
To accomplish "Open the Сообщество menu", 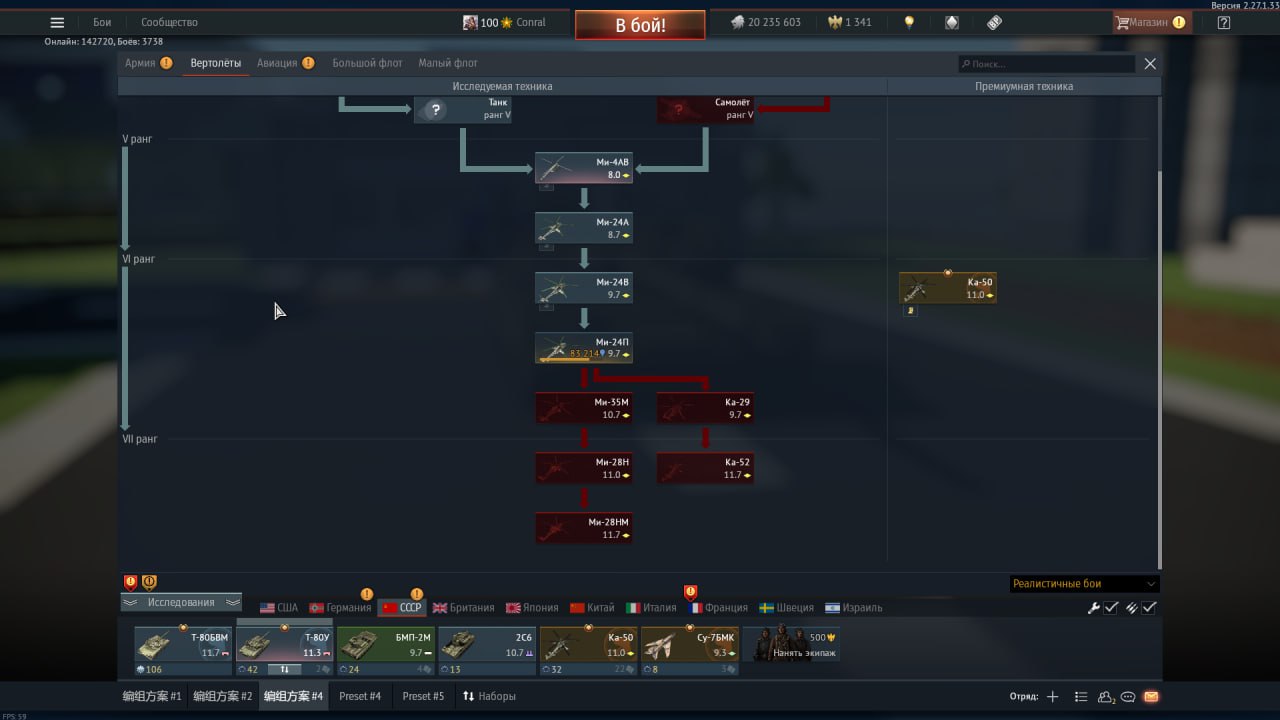I will [x=169, y=22].
